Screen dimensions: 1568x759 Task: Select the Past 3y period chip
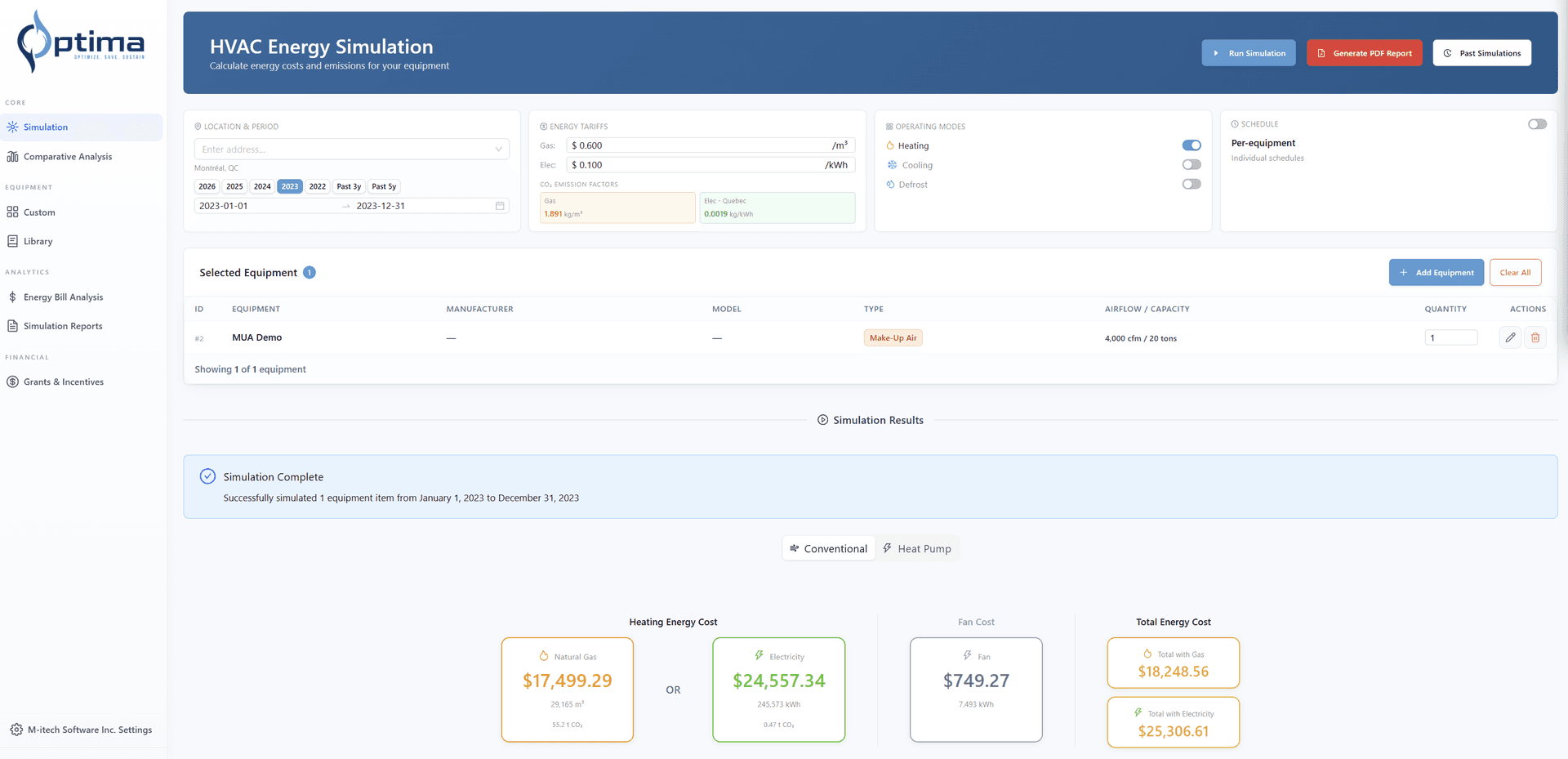(349, 186)
